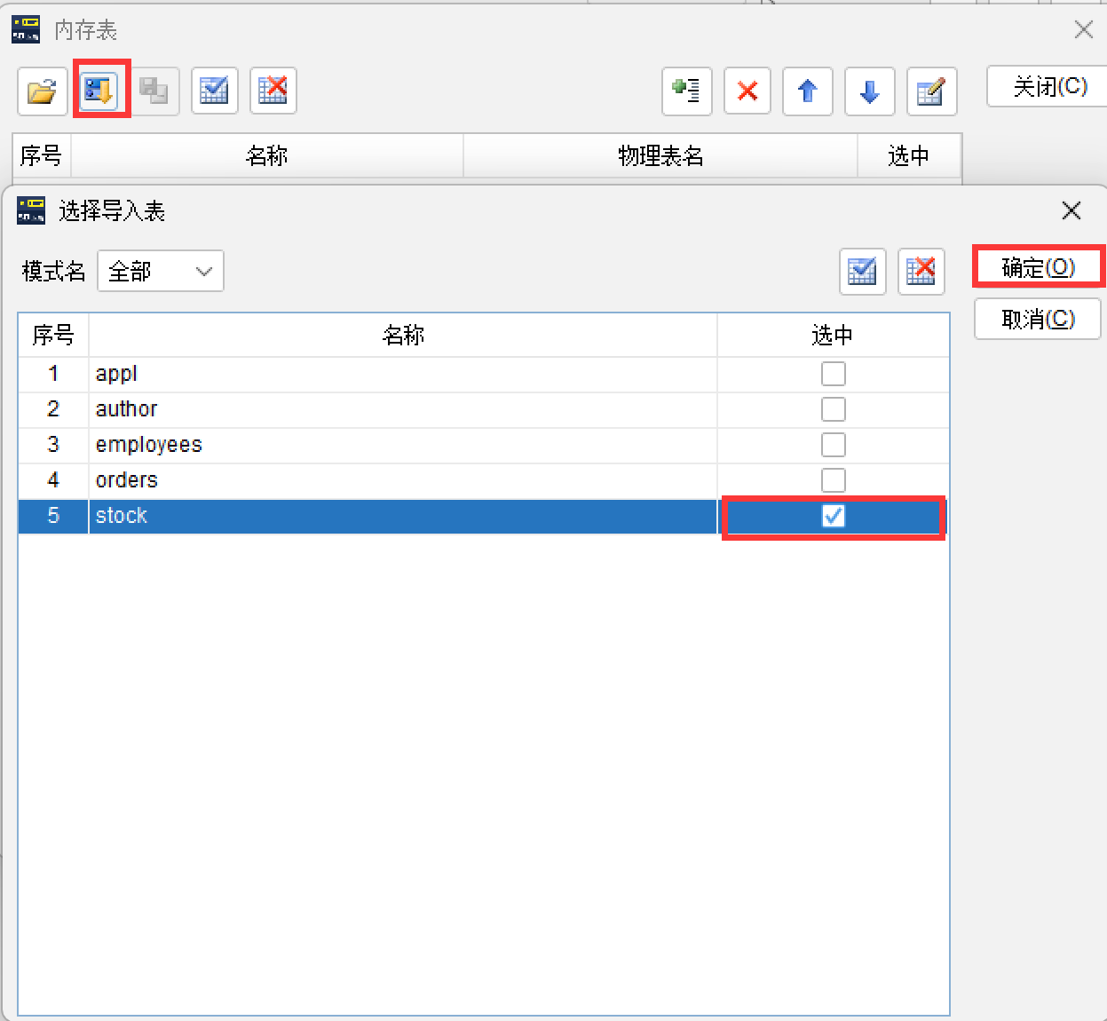Click 确定(O) button
The width and height of the screenshot is (1107, 1021).
1038,267
